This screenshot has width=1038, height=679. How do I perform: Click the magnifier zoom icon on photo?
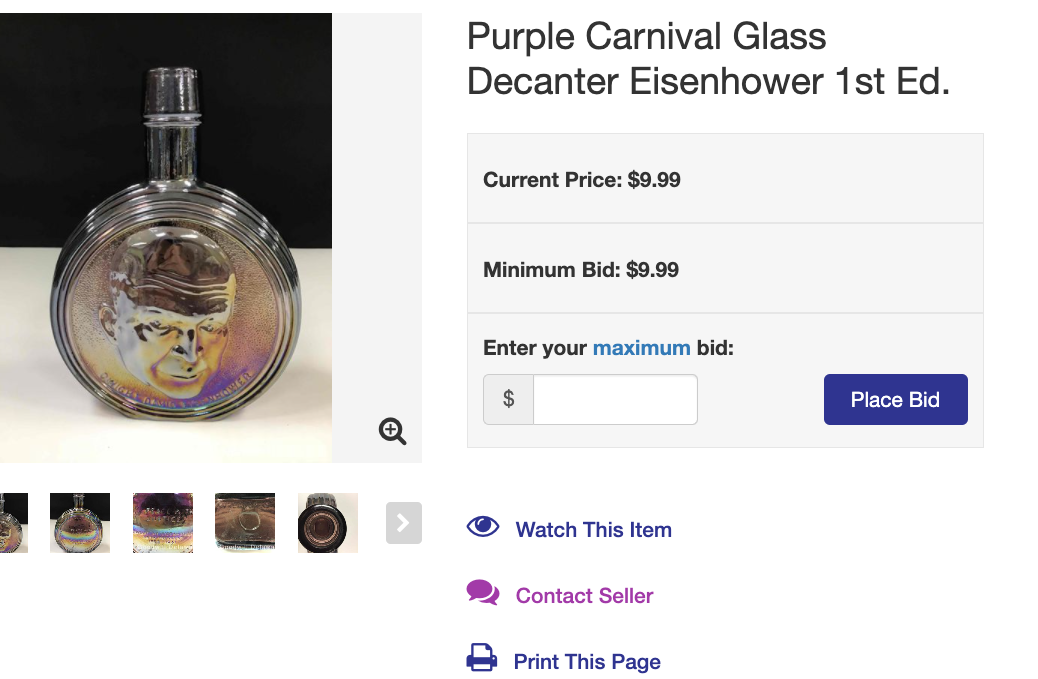pos(393,431)
